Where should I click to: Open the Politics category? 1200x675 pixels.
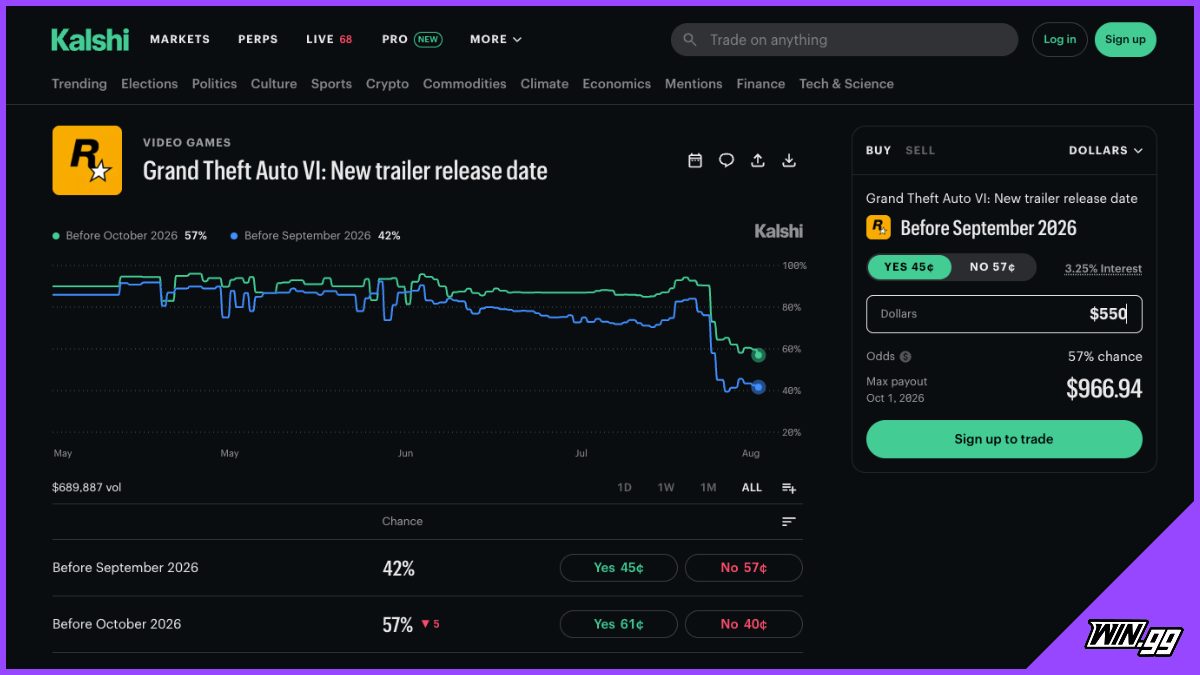pos(214,84)
